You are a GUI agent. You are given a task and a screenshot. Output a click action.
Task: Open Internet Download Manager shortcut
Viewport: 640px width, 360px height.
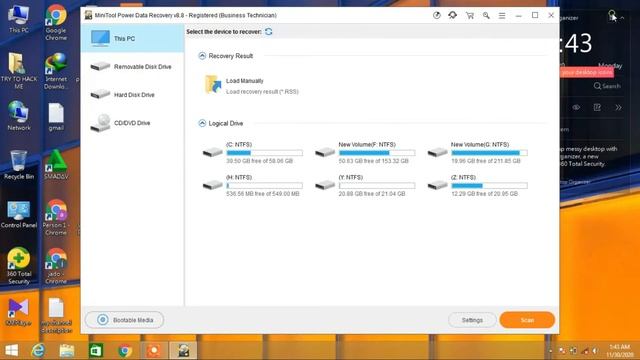click(56, 71)
